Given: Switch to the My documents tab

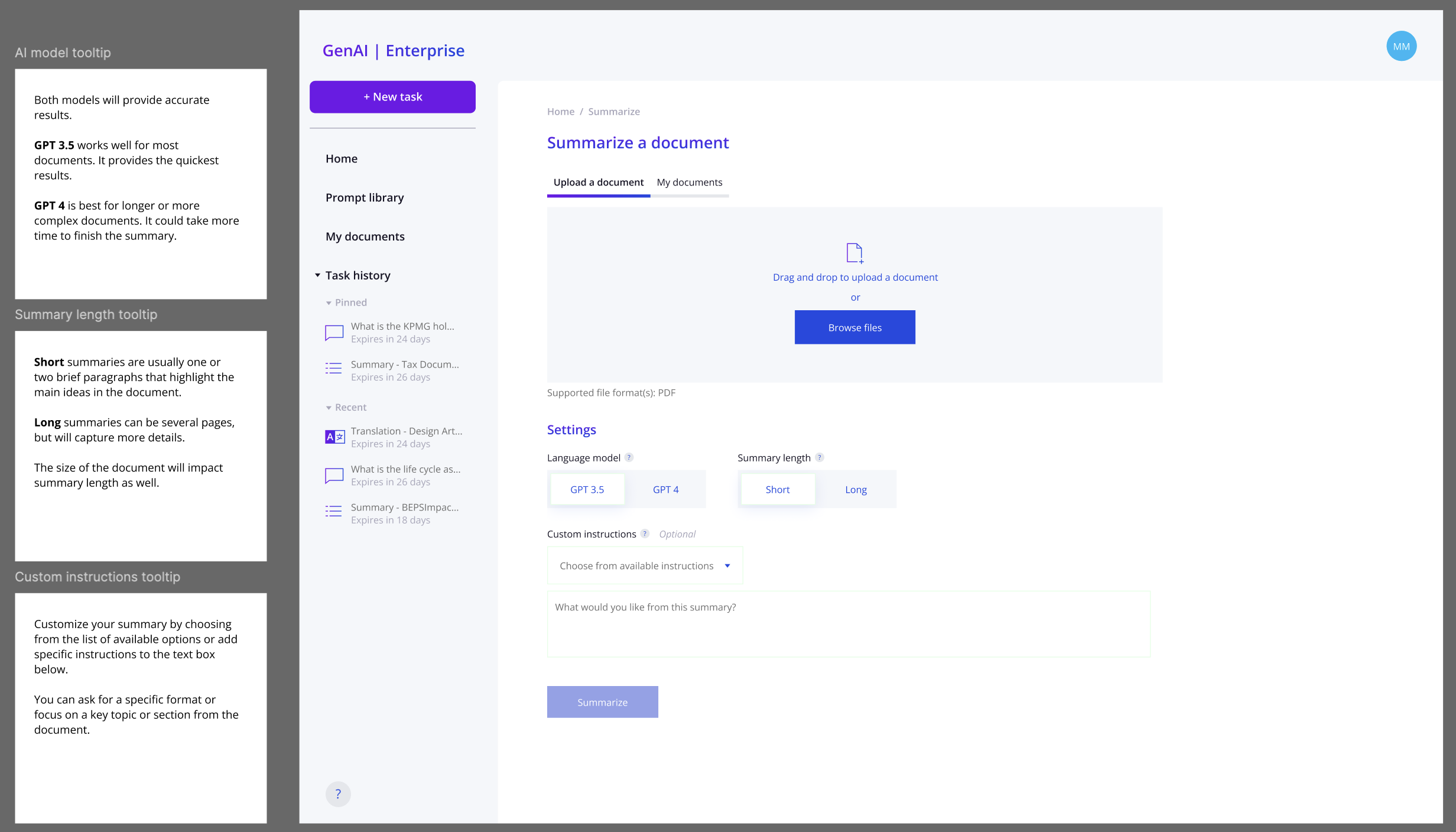Looking at the screenshot, I should (x=689, y=182).
